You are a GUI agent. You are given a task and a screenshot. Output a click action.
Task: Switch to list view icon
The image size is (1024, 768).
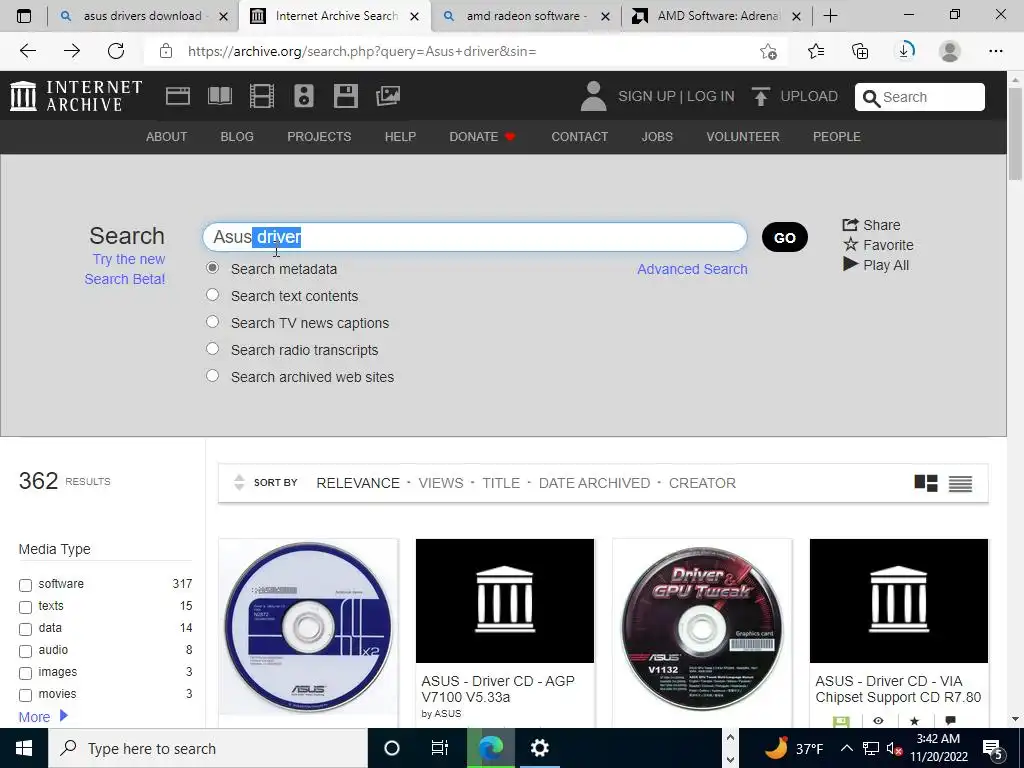(960, 483)
